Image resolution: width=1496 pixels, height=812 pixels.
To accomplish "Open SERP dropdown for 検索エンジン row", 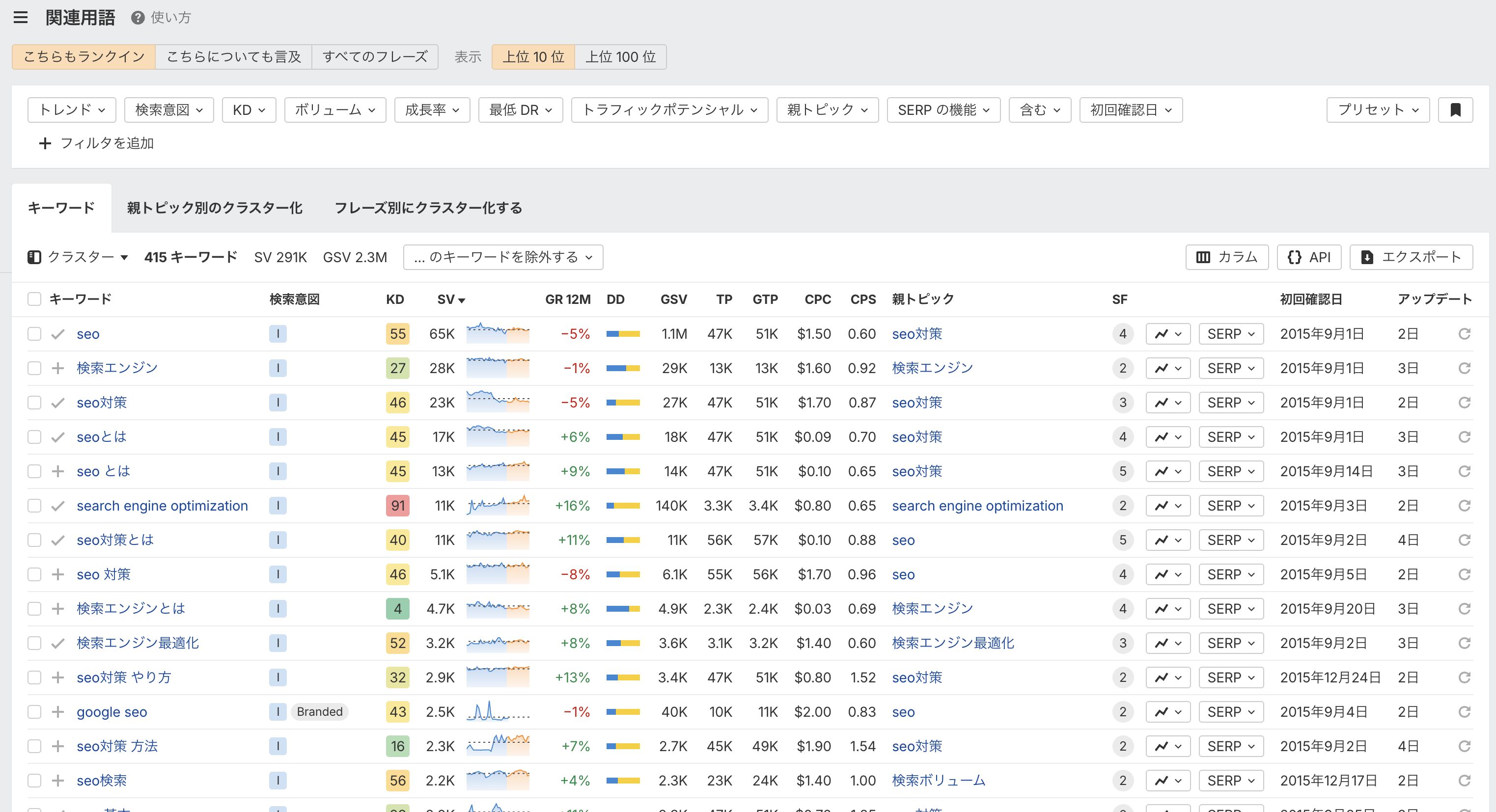I will (1231, 368).
